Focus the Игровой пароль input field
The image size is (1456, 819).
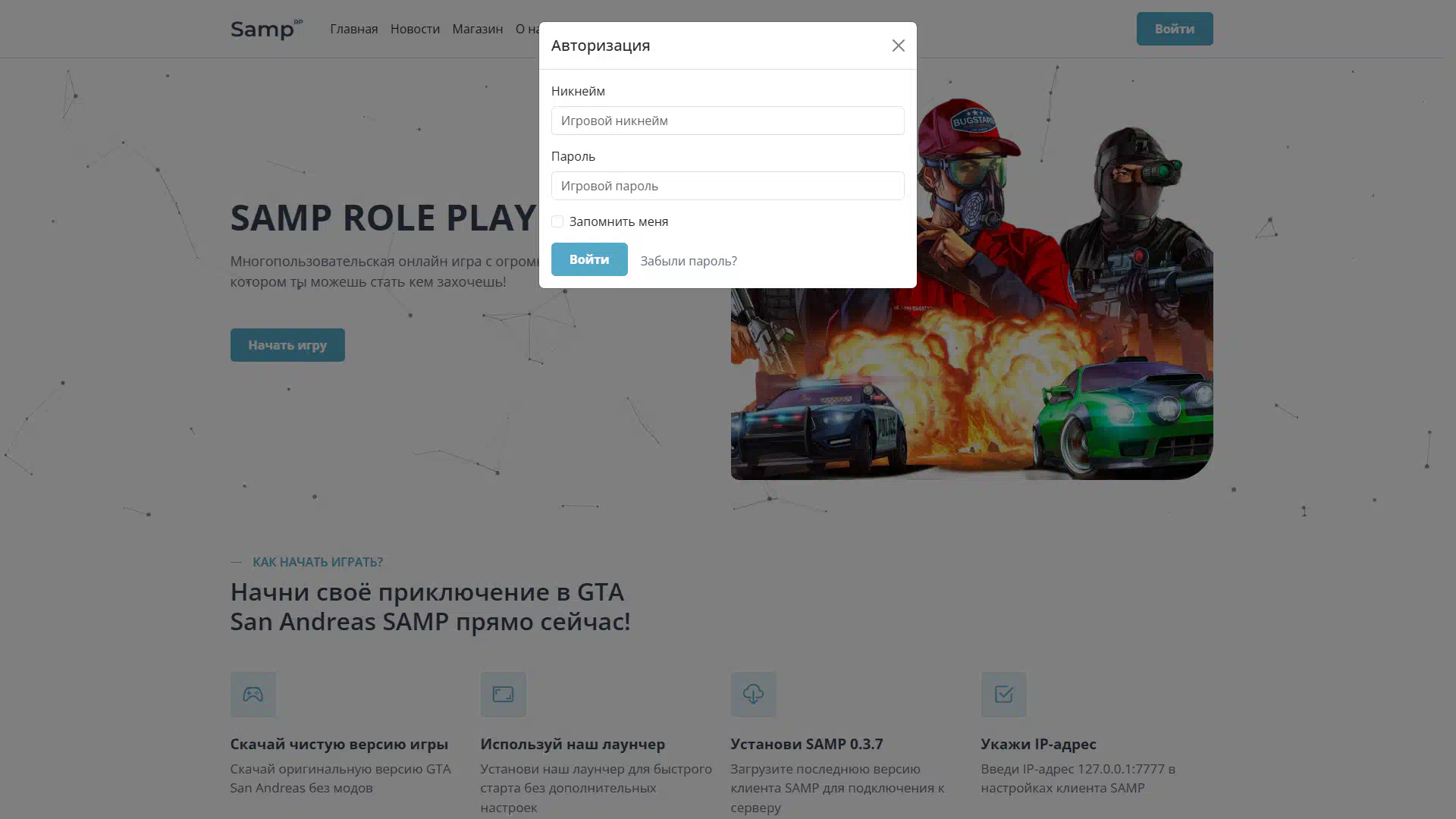[727, 186]
